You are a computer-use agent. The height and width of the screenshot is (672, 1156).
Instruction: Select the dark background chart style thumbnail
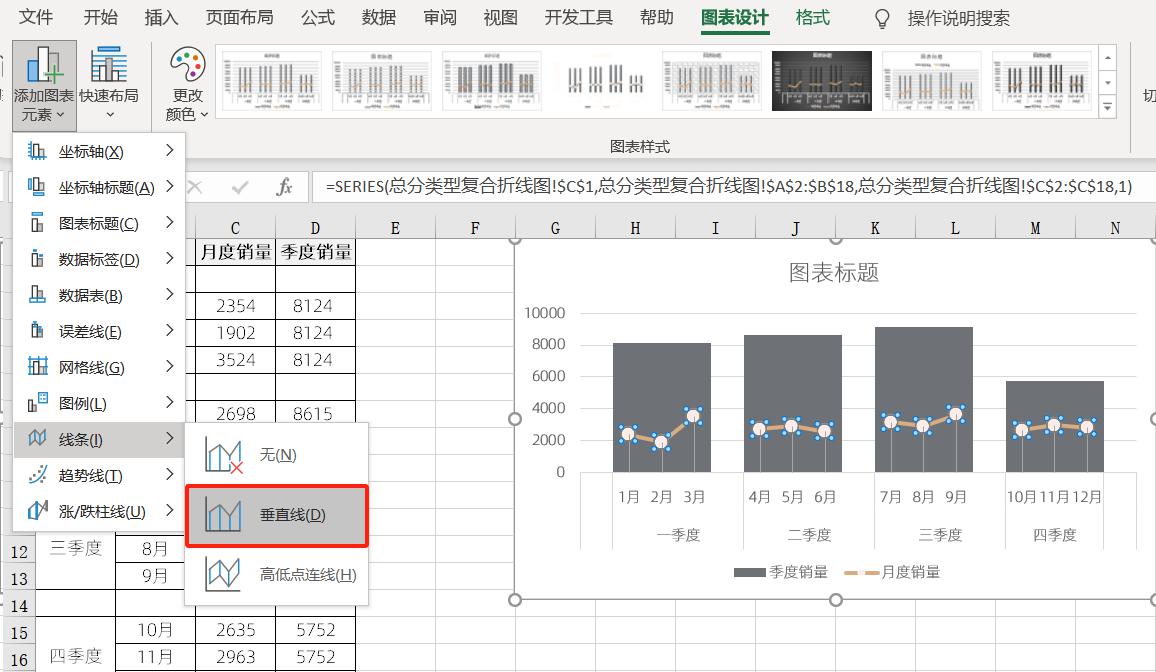click(822, 81)
